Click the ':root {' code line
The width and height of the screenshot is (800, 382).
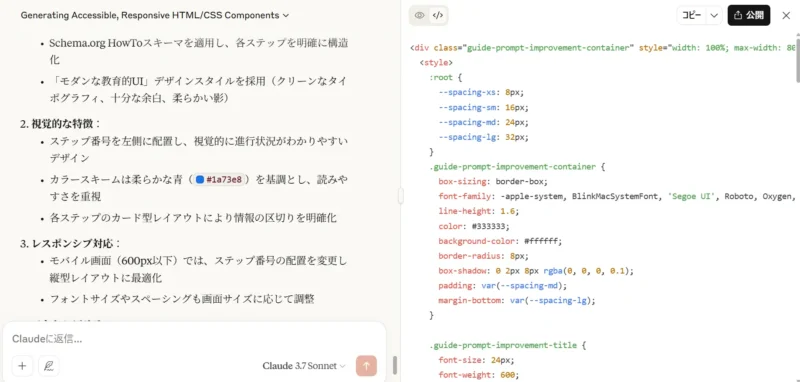pyautogui.click(x=445, y=78)
